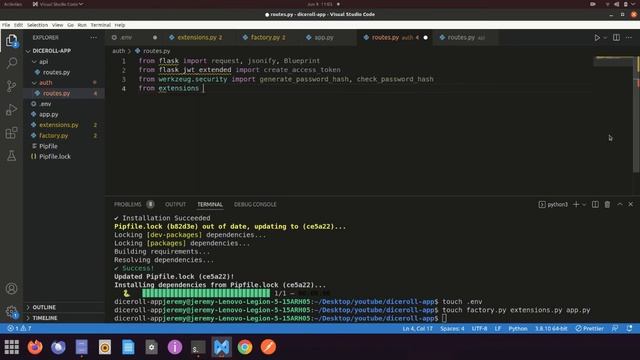This screenshot has width=640, height=360.
Task: Open notifications bell in status bar
Action: point(629,328)
